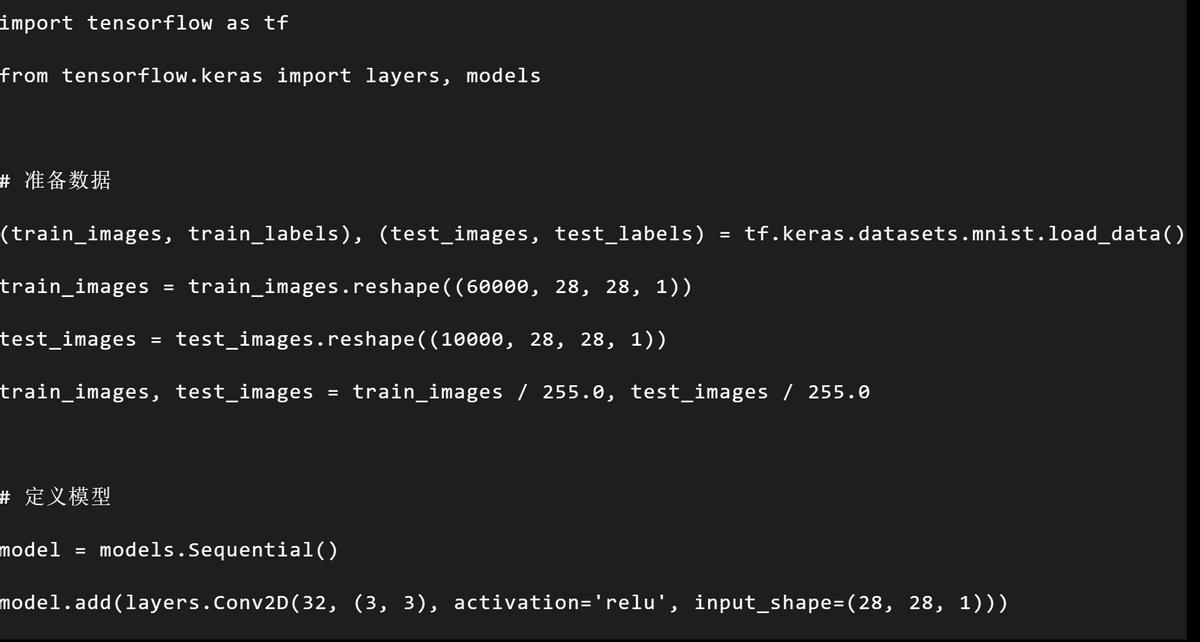The height and width of the screenshot is (642, 1200).
Task: Click 'train_images / 255.0' expression
Action: tap(478, 392)
